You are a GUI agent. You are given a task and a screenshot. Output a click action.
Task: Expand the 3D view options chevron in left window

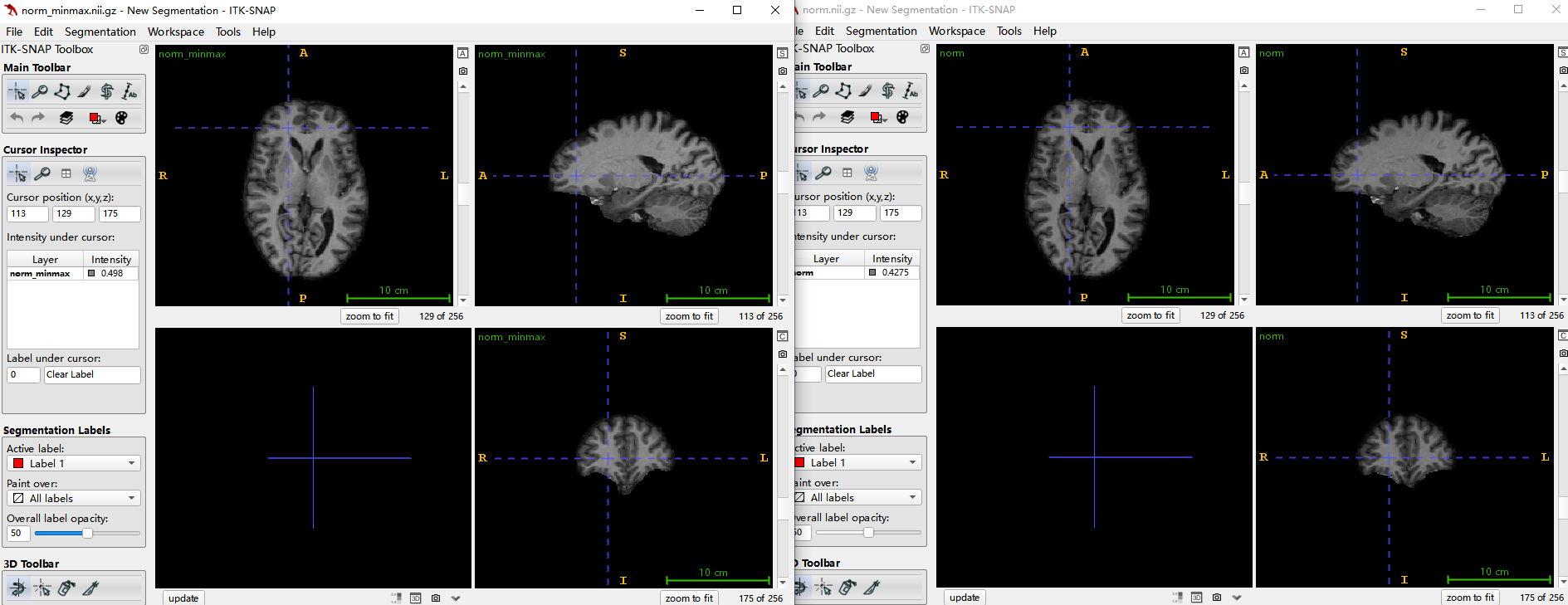pos(456,598)
